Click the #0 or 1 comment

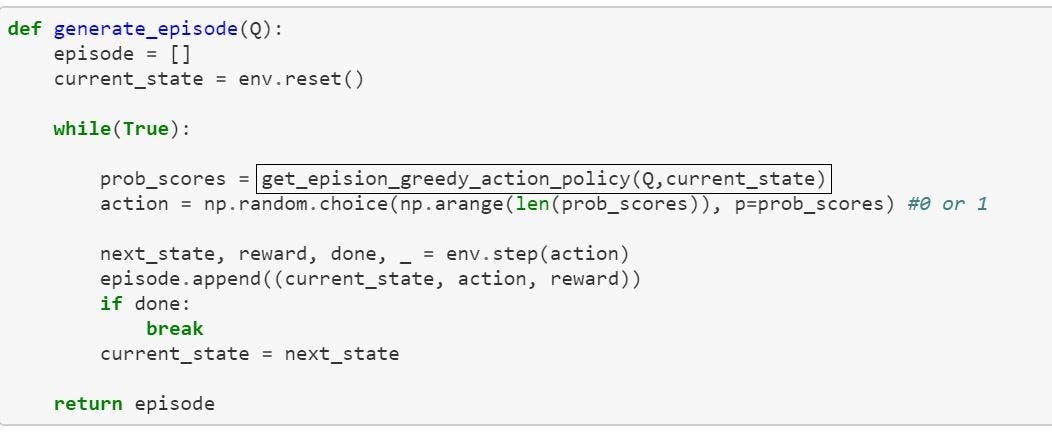coord(947,204)
